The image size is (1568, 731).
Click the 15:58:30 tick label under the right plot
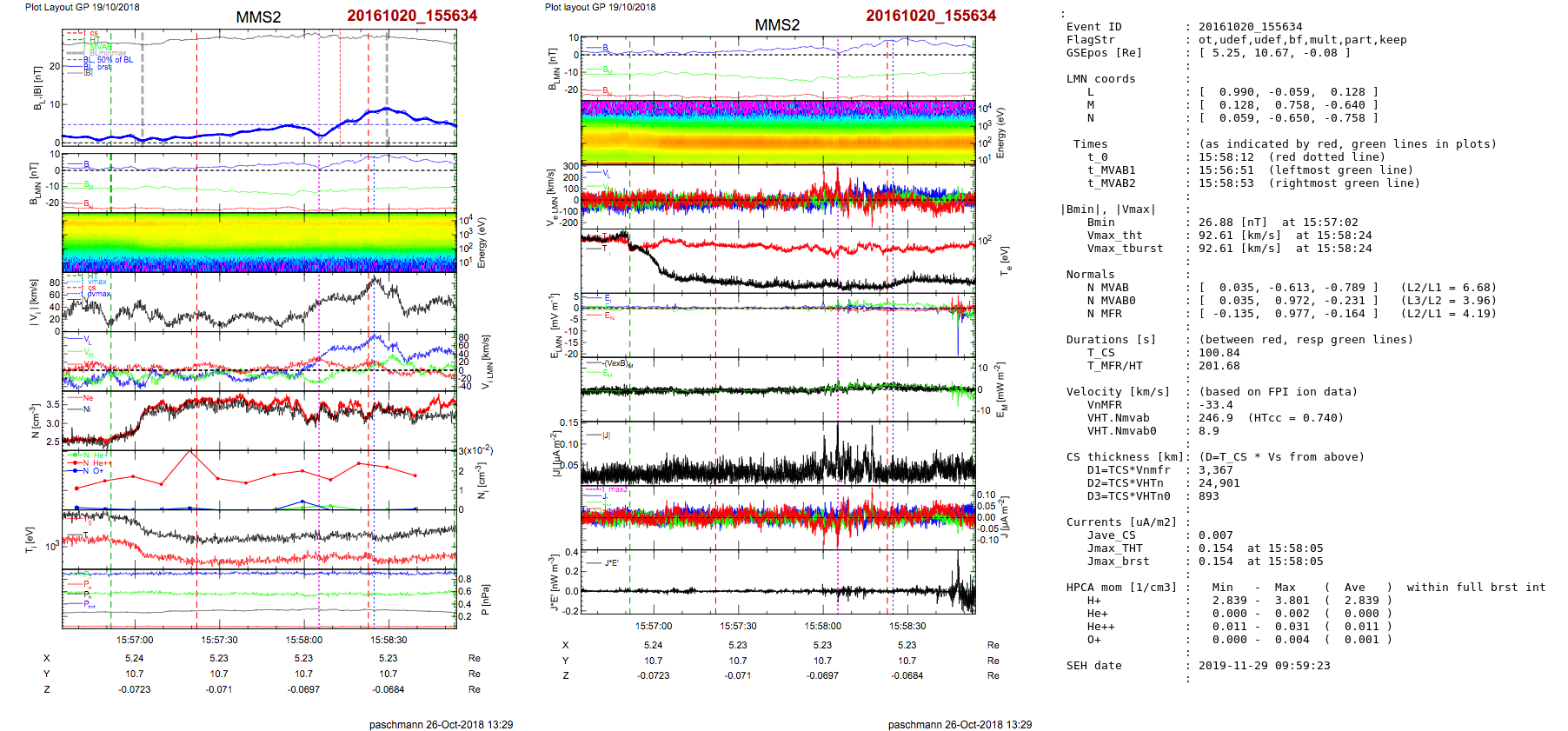point(907,626)
